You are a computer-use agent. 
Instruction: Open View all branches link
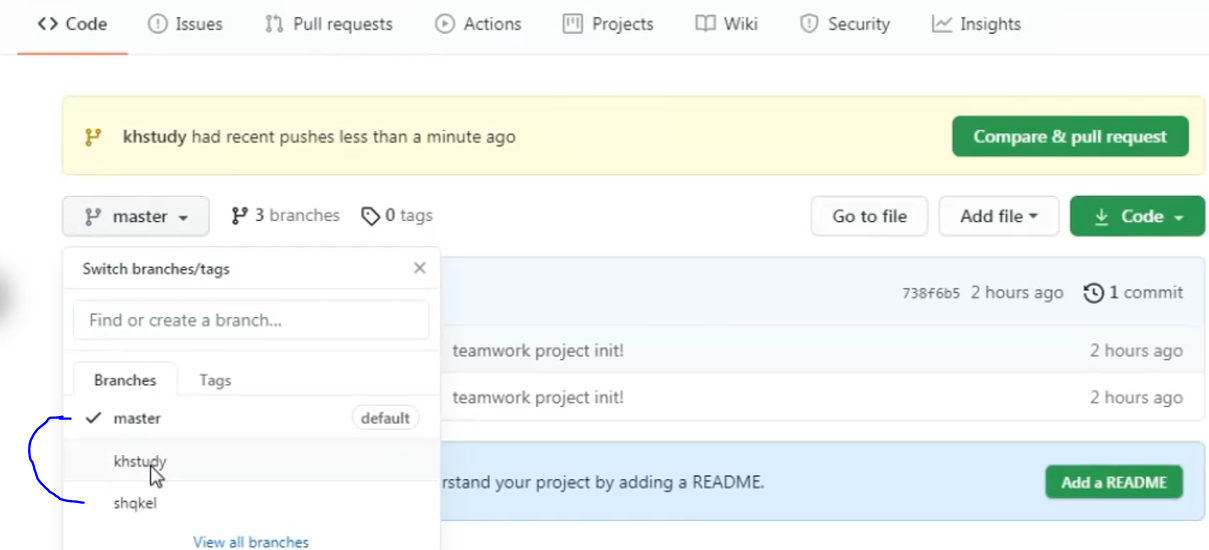pos(251,542)
